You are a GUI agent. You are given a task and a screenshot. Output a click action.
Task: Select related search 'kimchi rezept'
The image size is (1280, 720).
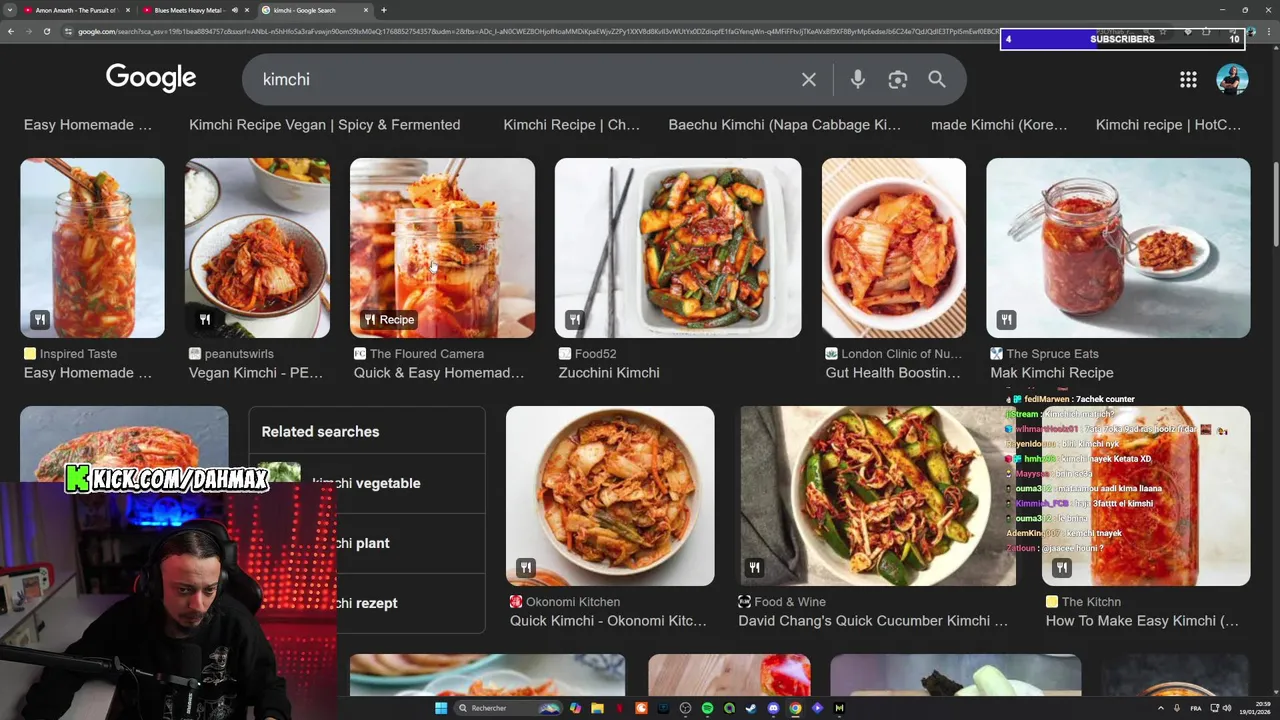coord(367,603)
